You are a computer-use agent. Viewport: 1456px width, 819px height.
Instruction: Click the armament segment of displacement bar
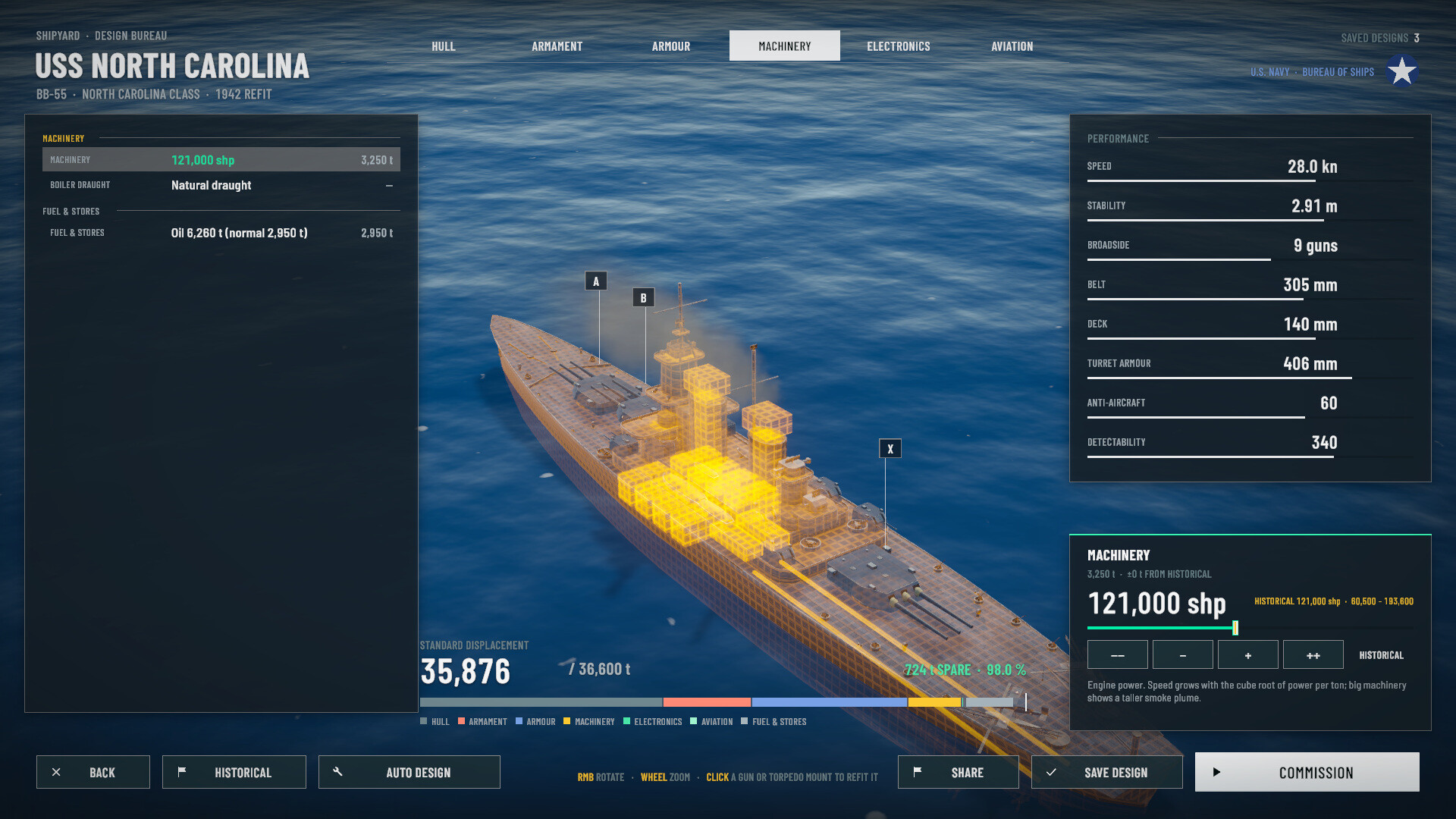tap(707, 702)
